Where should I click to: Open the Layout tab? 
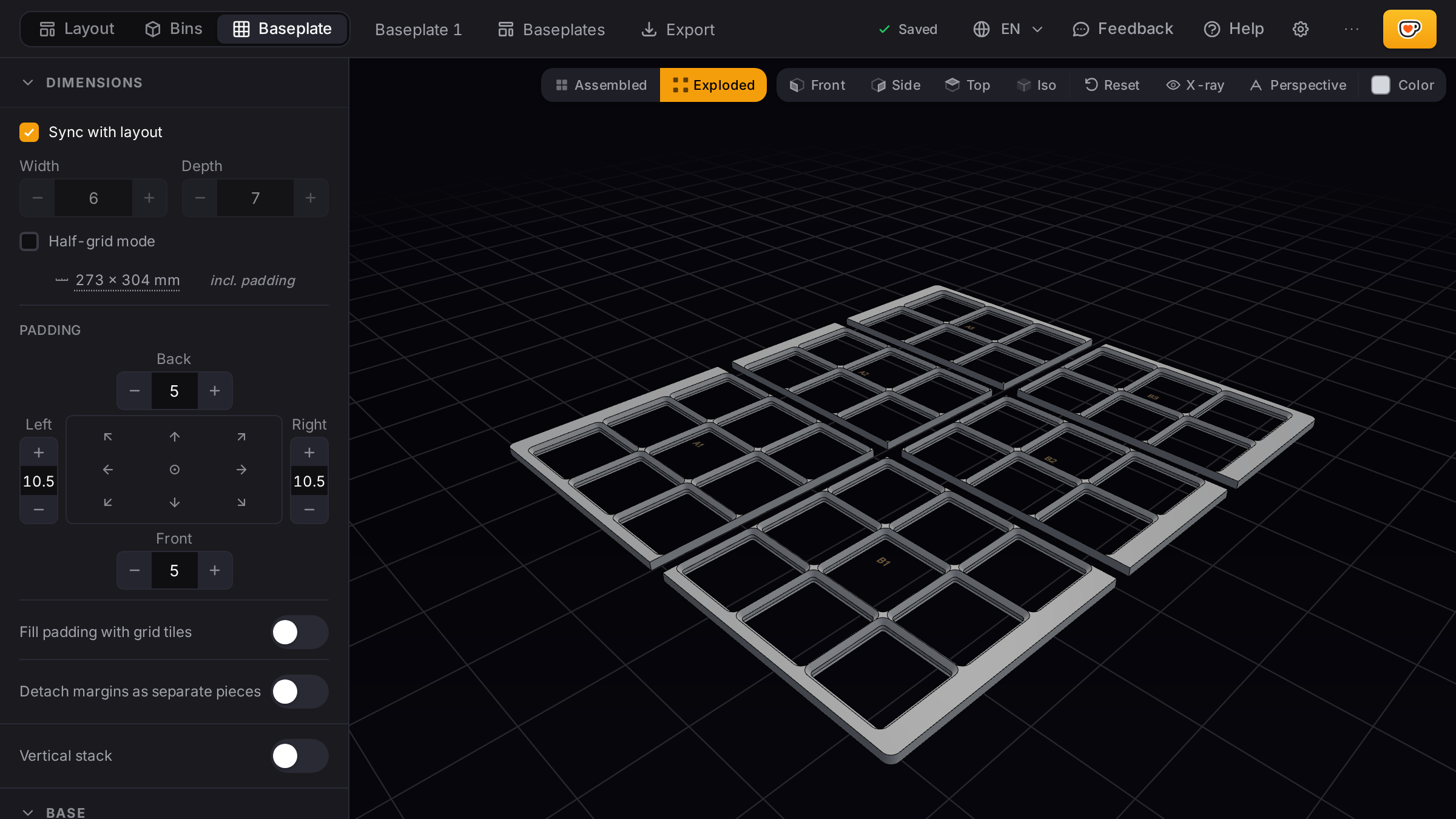pos(77,29)
